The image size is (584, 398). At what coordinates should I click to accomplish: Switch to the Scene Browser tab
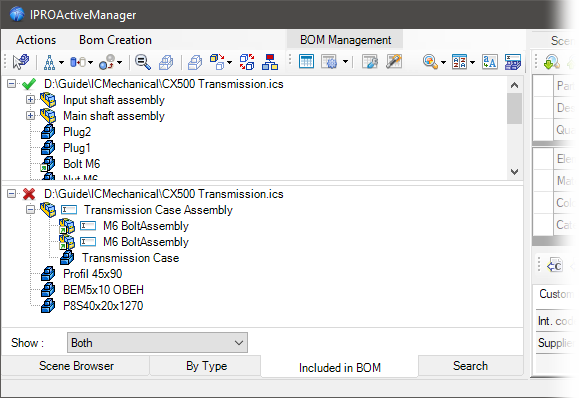tap(76, 366)
